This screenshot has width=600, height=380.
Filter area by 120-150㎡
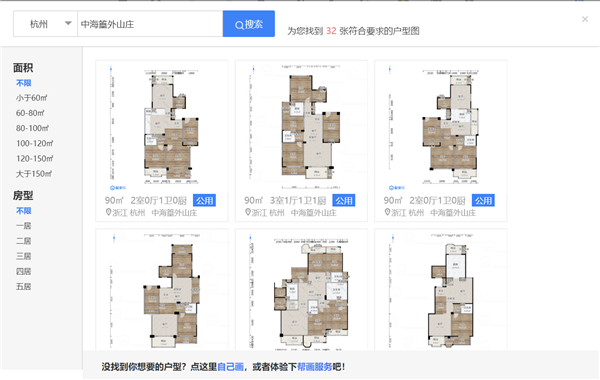coord(34,158)
